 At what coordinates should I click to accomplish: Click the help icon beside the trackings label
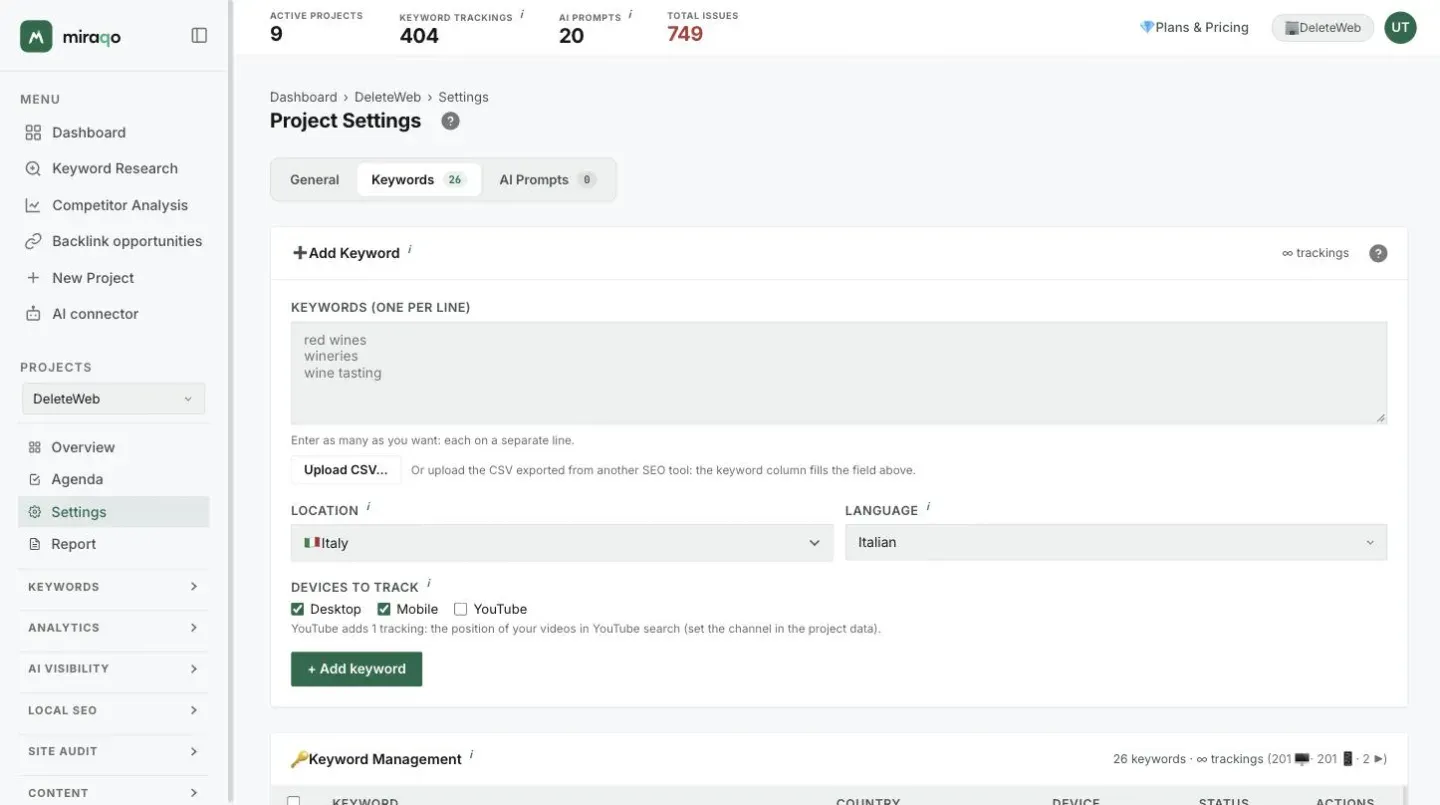coord(1378,253)
